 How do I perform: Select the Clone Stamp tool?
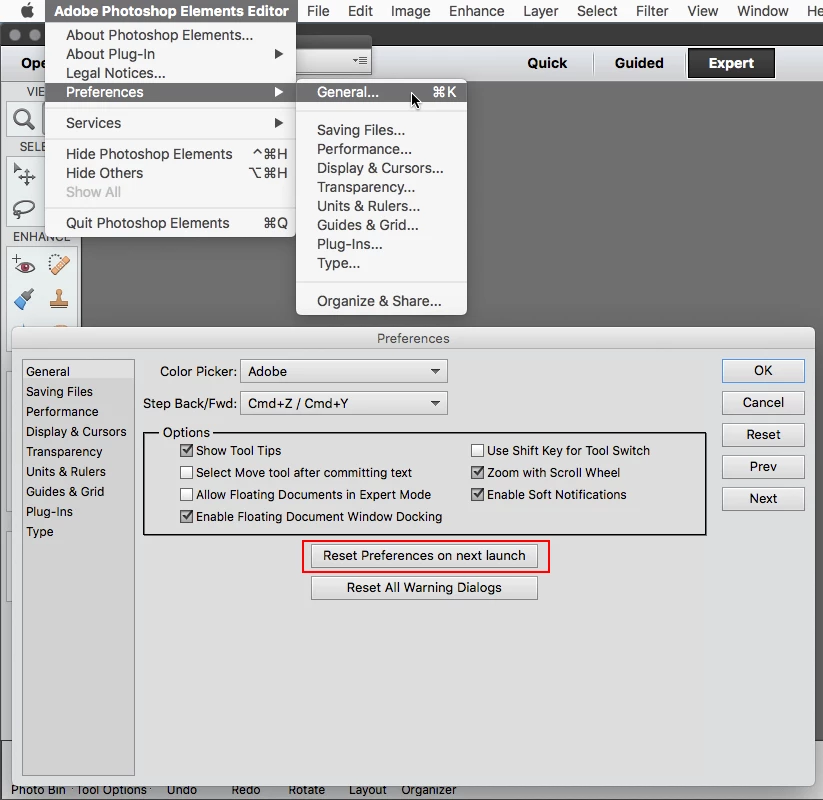(x=59, y=299)
